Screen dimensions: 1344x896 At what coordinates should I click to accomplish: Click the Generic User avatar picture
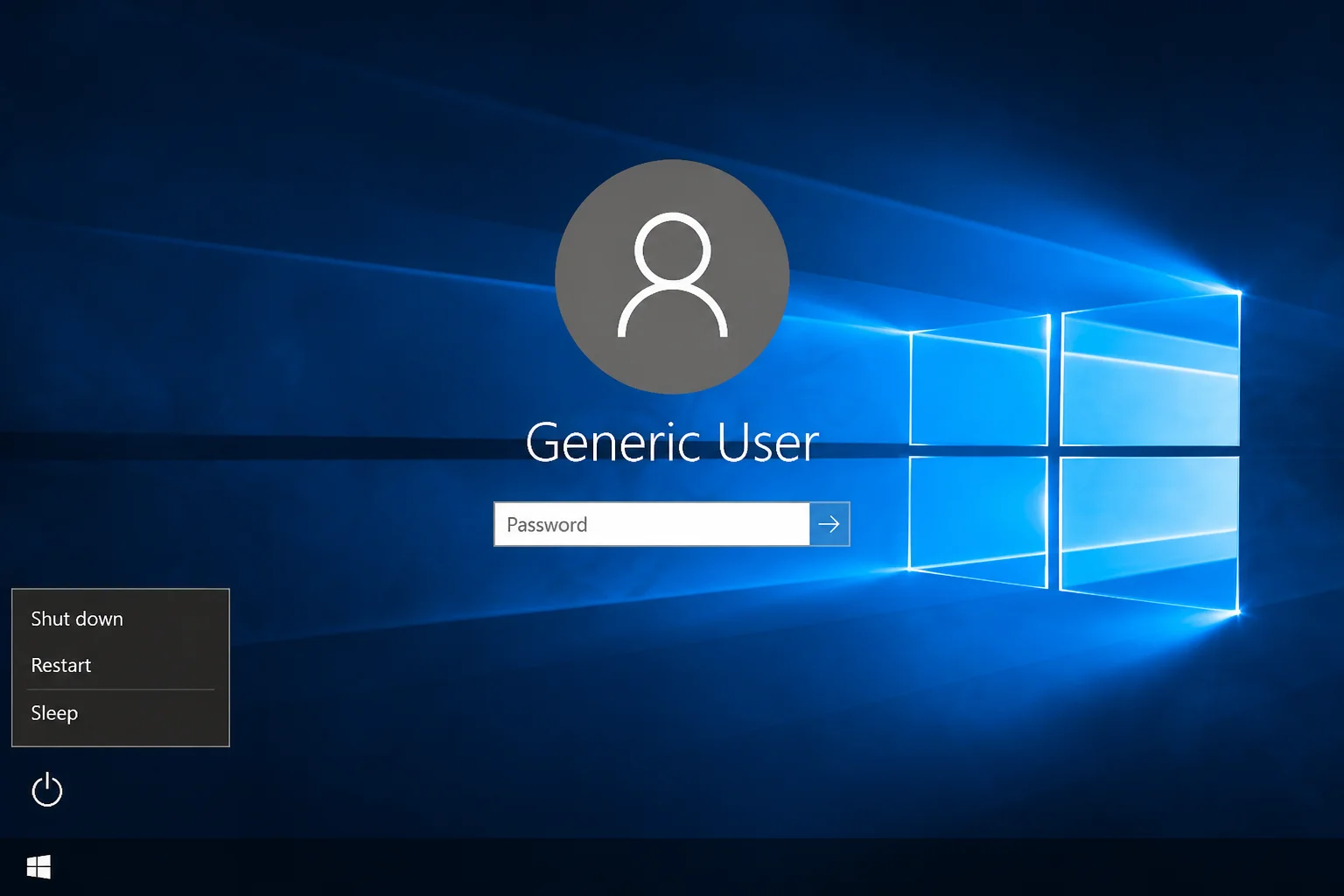(672, 276)
